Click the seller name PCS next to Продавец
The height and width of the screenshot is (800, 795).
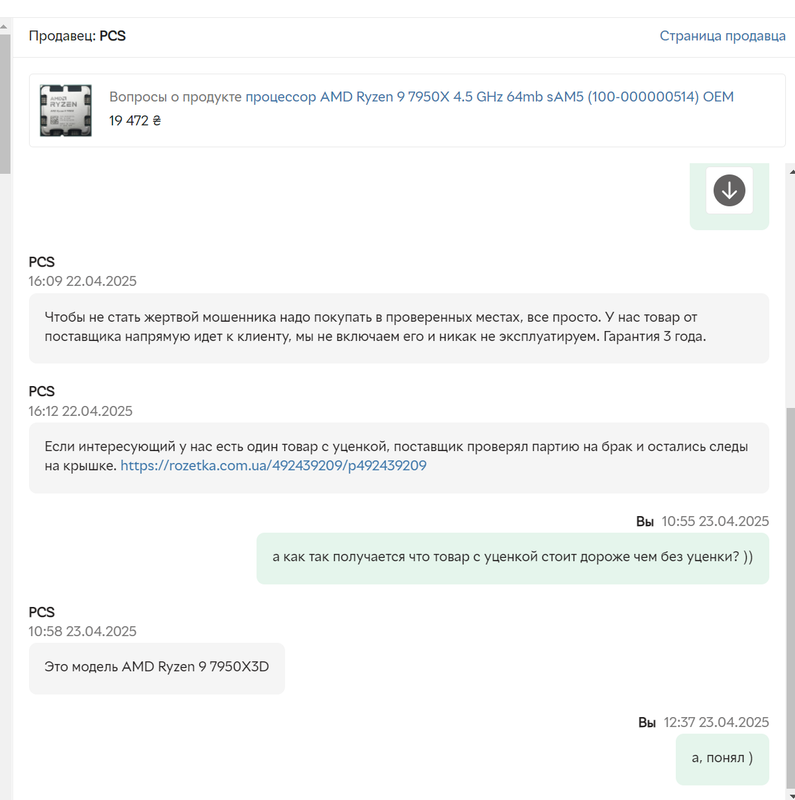[x=112, y=36]
